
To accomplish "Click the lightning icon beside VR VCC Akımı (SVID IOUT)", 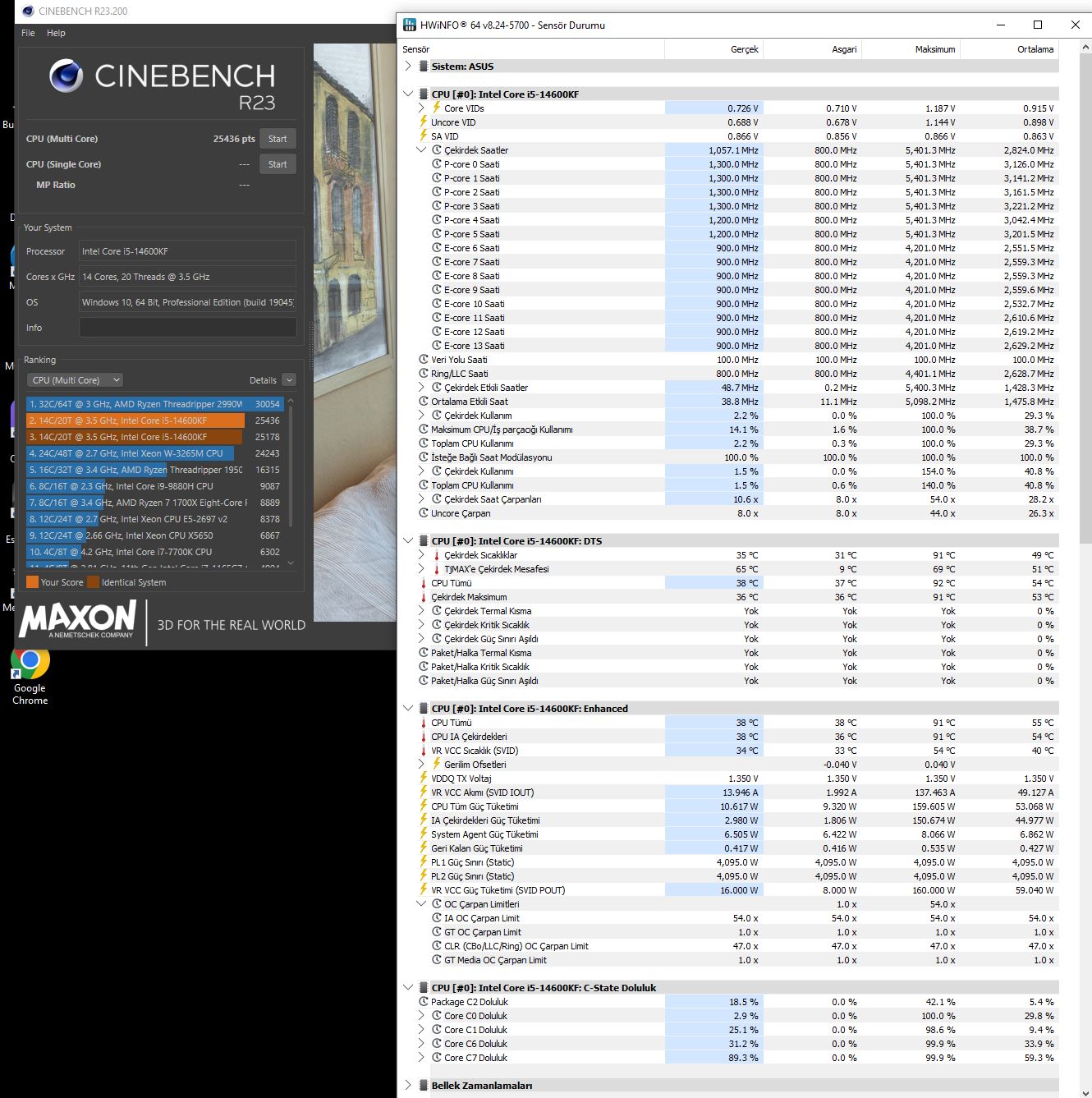I will click(424, 792).
